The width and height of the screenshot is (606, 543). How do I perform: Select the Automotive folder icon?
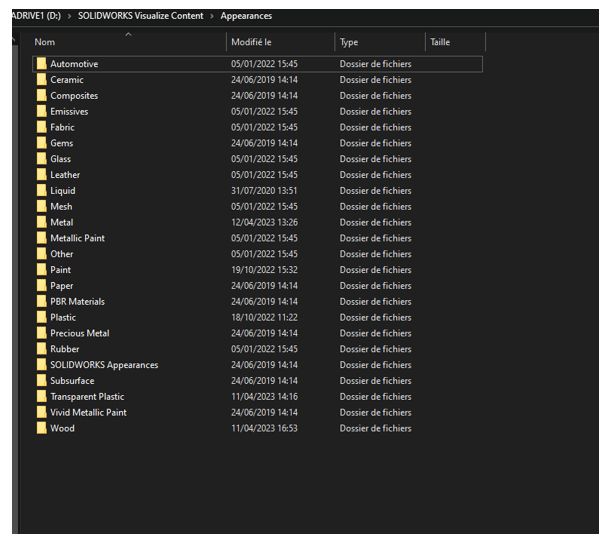pyautogui.click(x=42, y=64)
